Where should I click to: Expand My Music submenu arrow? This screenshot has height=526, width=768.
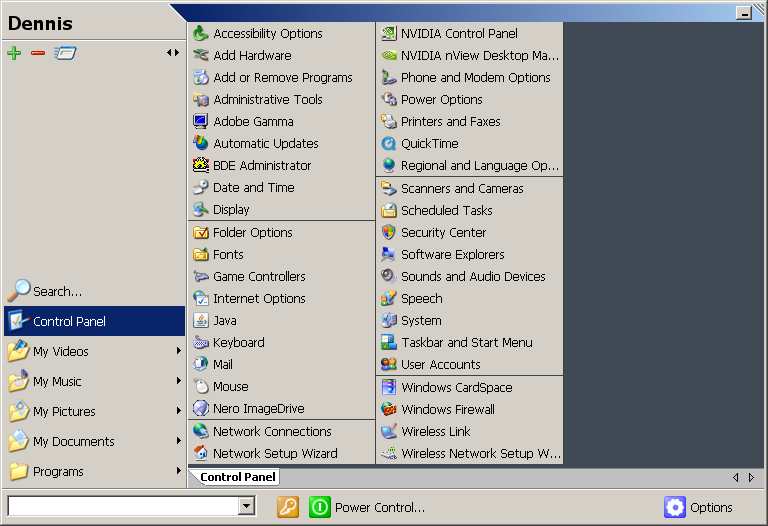(x=178, y=381)
